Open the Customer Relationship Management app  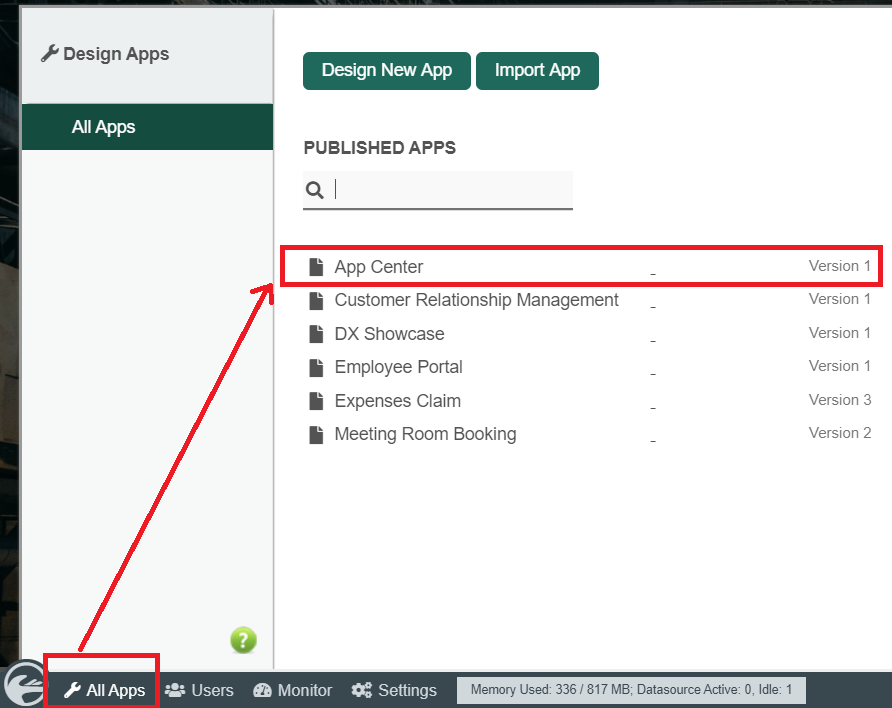476,300
